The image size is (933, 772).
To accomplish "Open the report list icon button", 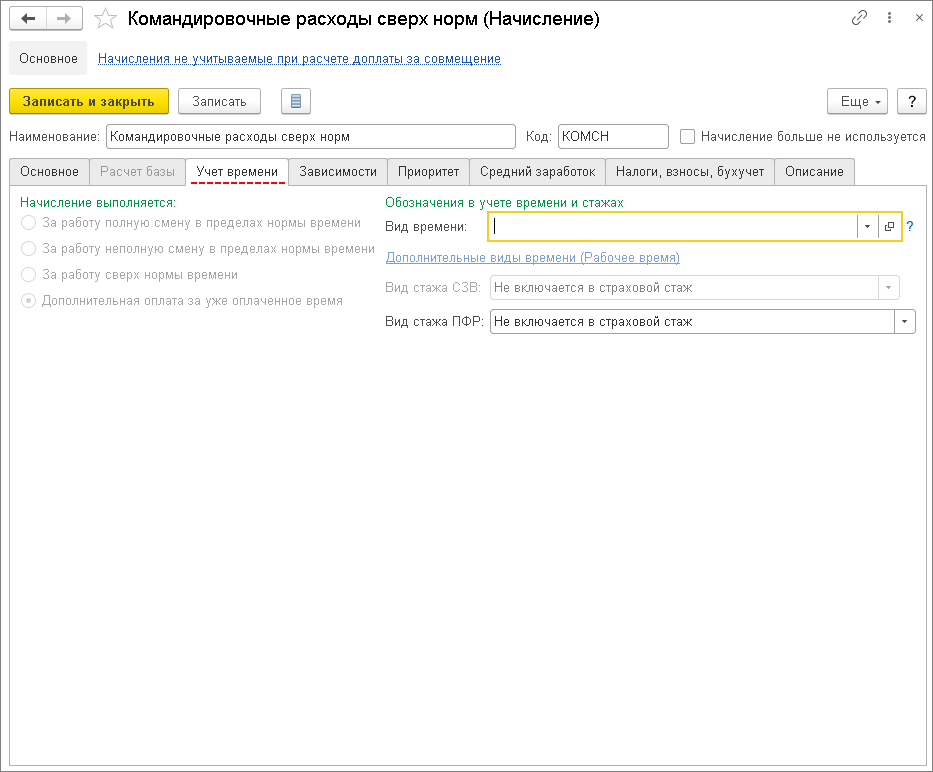I will pyautogui.click(x=296, y=101).
